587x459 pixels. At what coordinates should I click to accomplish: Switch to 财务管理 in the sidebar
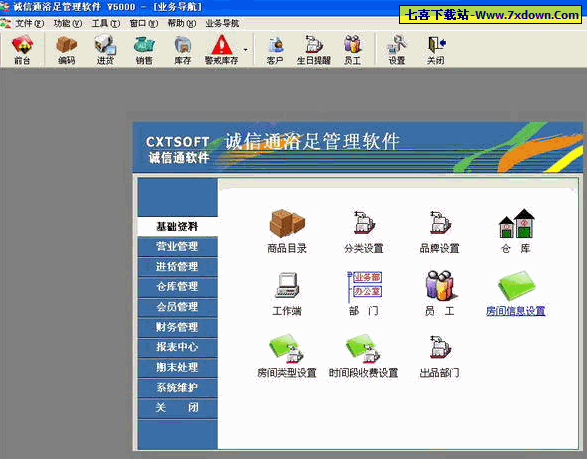click(177, 327)
